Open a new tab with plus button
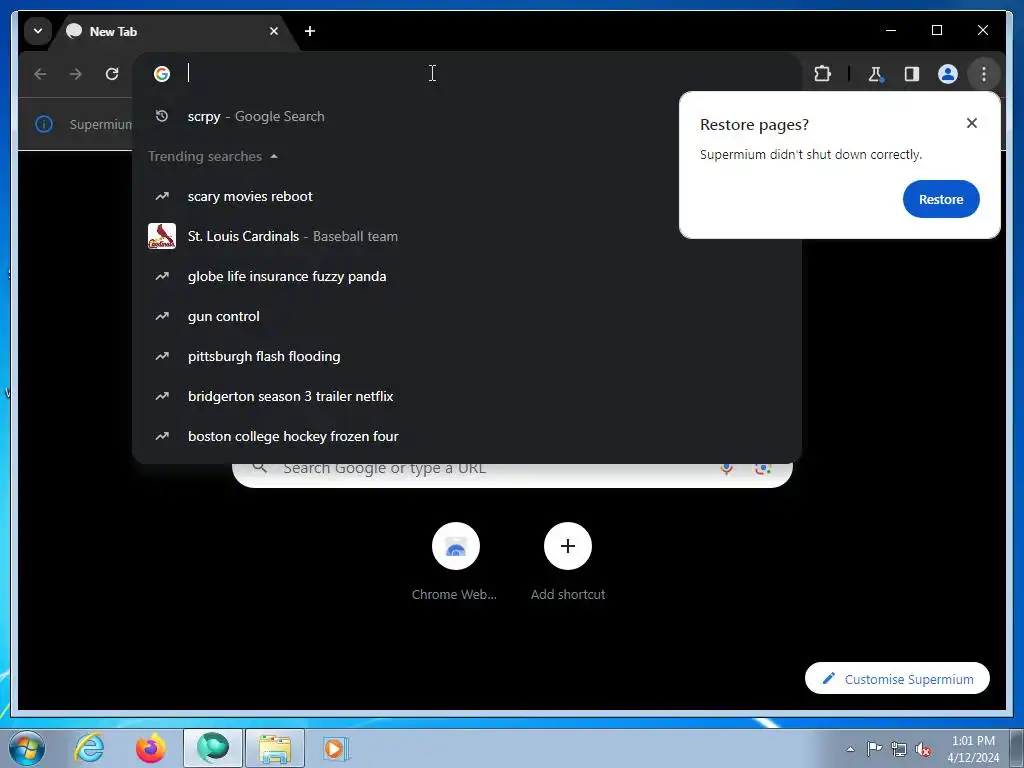 pos(310,31)
